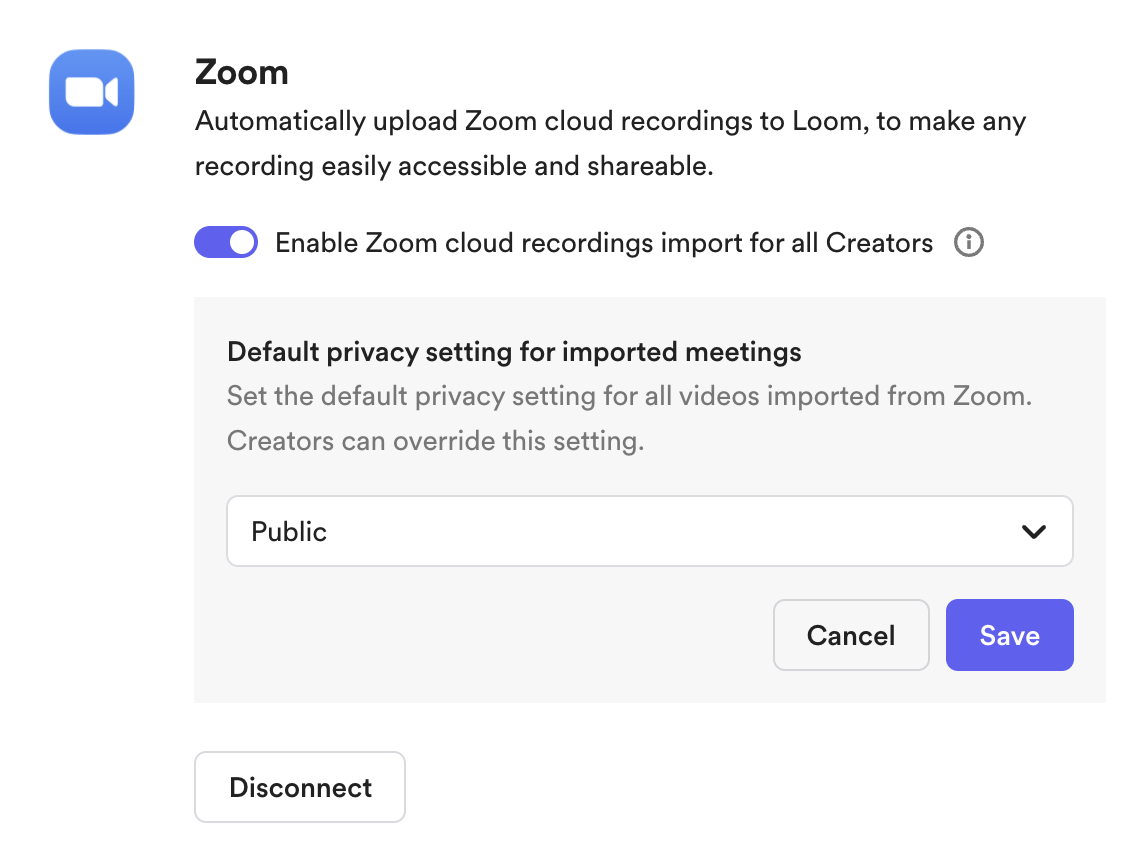The width and height of the screenshot is (1142, 854).
Task: Disconnect the Zoom integration
Action: click(x=300, y=787)
